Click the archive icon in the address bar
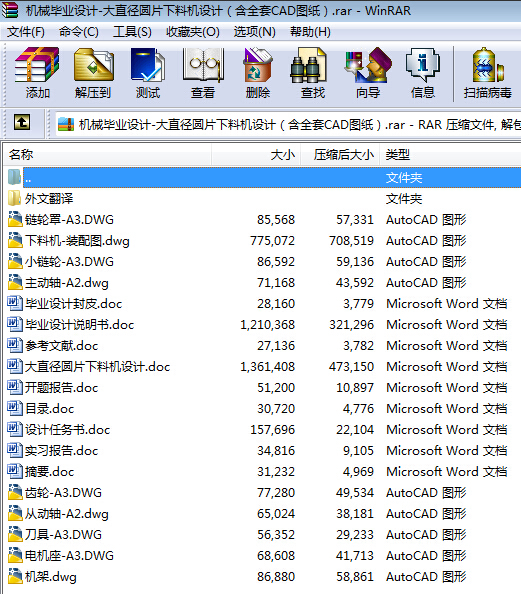 (x=66, y=124)
